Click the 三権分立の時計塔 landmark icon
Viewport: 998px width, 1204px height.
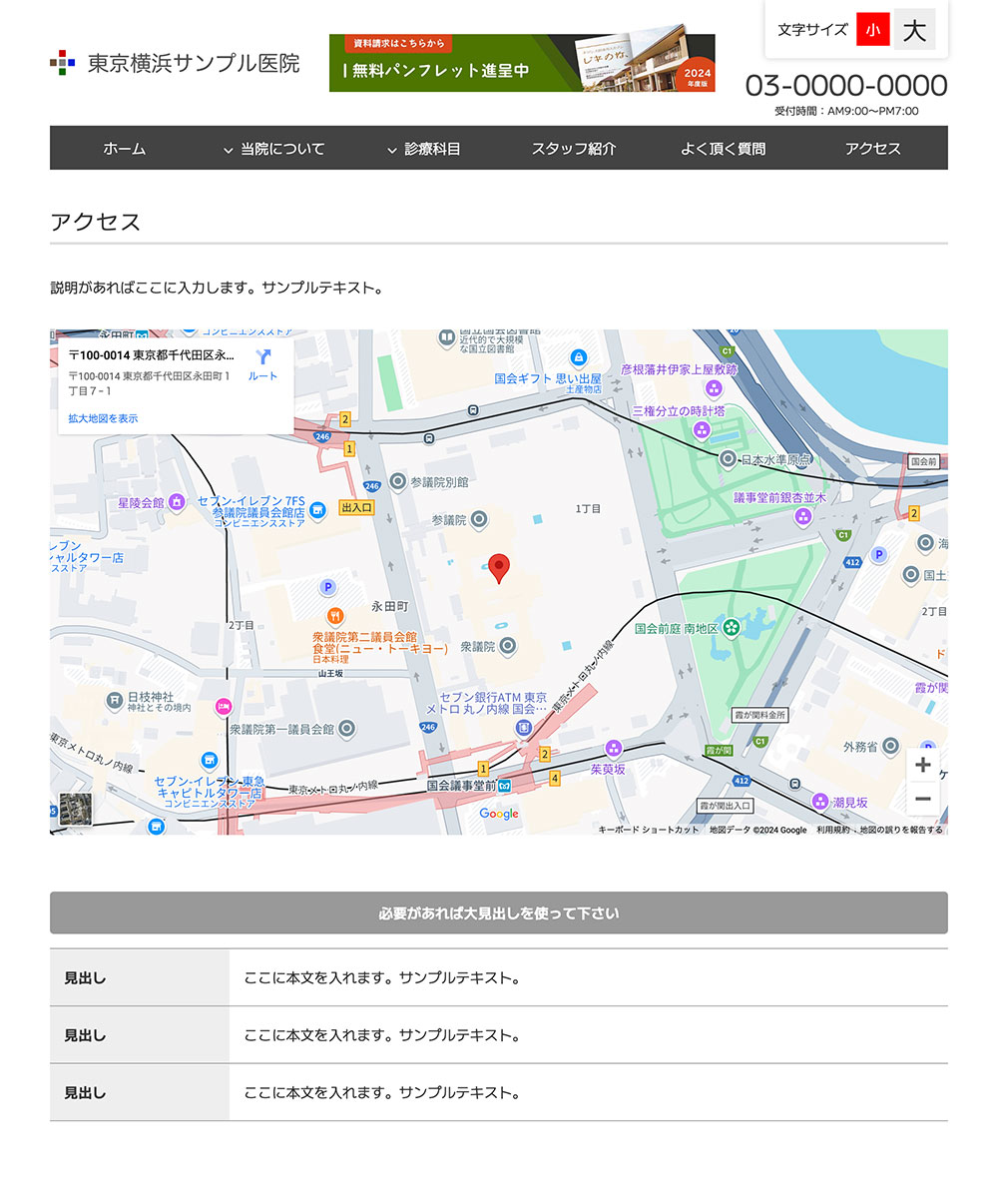(702, 430)
